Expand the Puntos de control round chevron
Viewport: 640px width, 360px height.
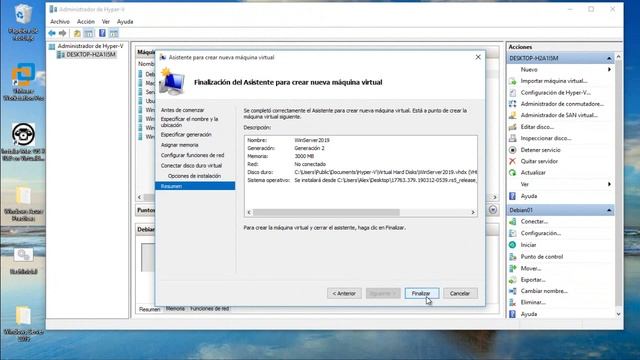[493, 210]
